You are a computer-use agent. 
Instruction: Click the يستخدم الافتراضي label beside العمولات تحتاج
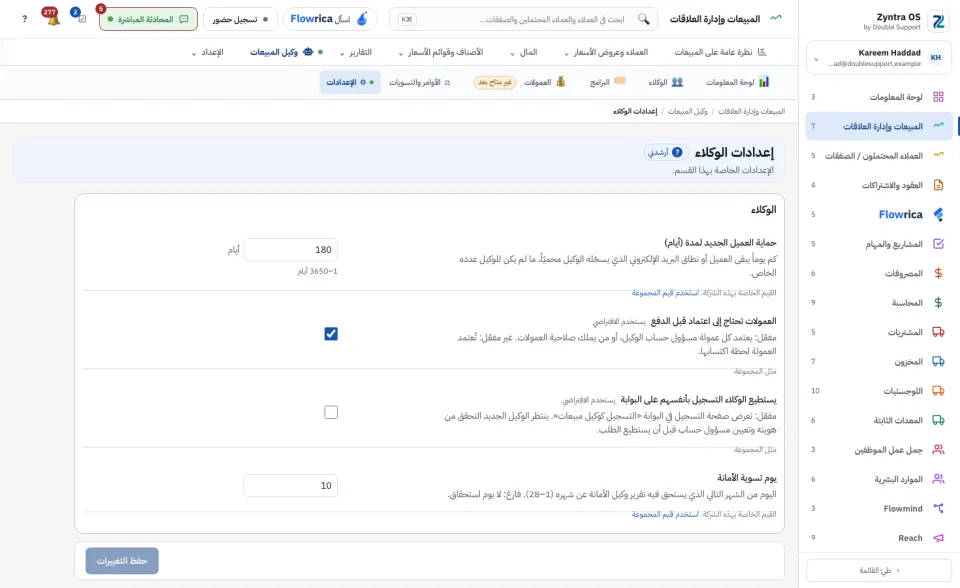point(618,322)
